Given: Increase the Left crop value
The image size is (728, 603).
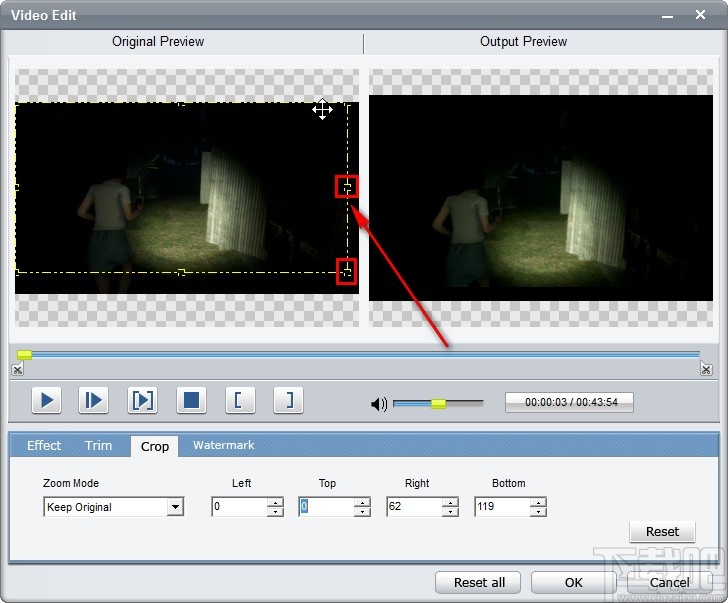Looking at the screenshot, I should [x=275, y=503].
